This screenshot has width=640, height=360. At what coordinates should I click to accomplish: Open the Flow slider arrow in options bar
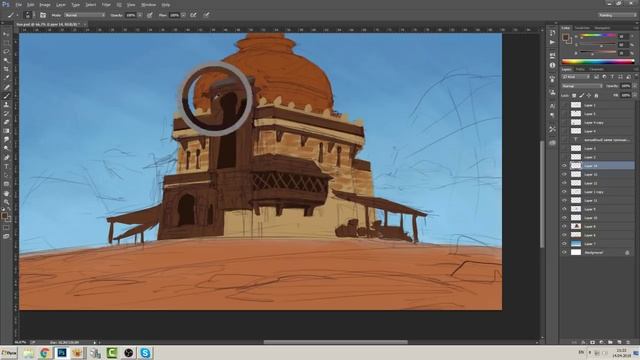(184, 15)
